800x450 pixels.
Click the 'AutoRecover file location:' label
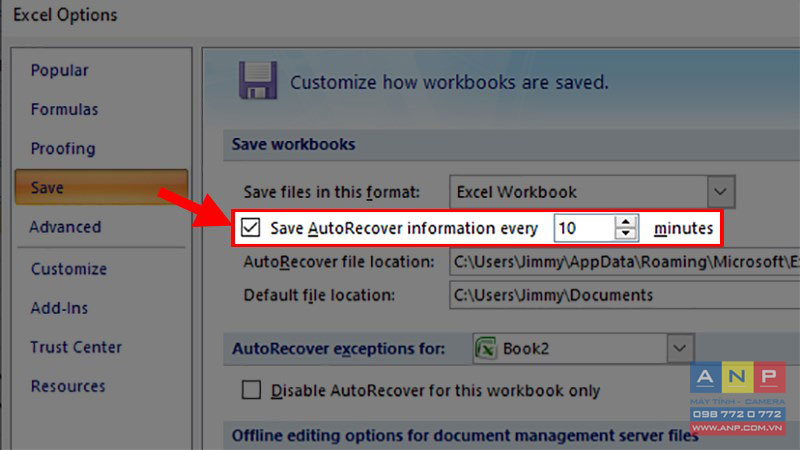(x=339, y=262)
